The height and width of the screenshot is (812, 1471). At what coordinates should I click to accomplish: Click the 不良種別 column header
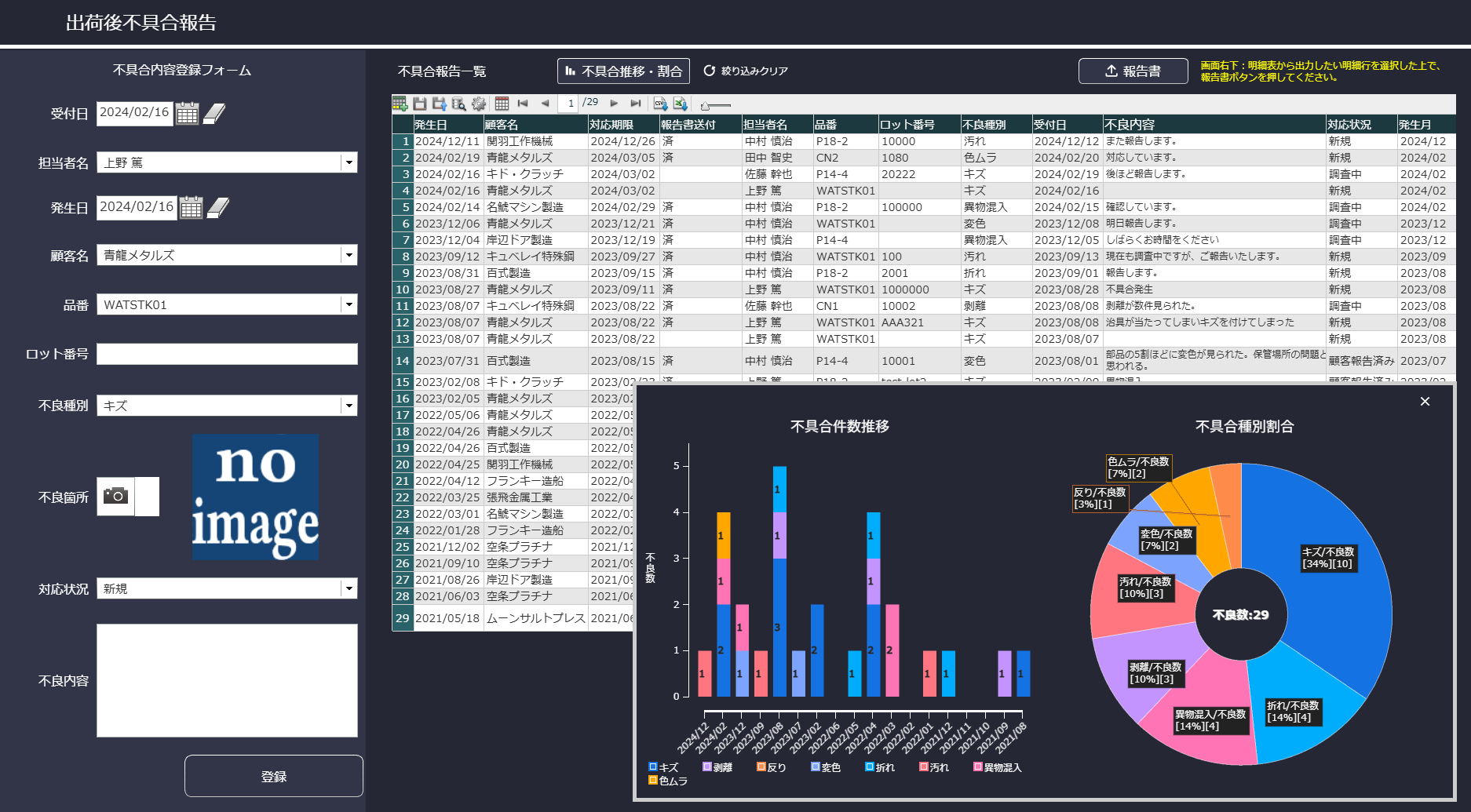[x=995, y=125]
